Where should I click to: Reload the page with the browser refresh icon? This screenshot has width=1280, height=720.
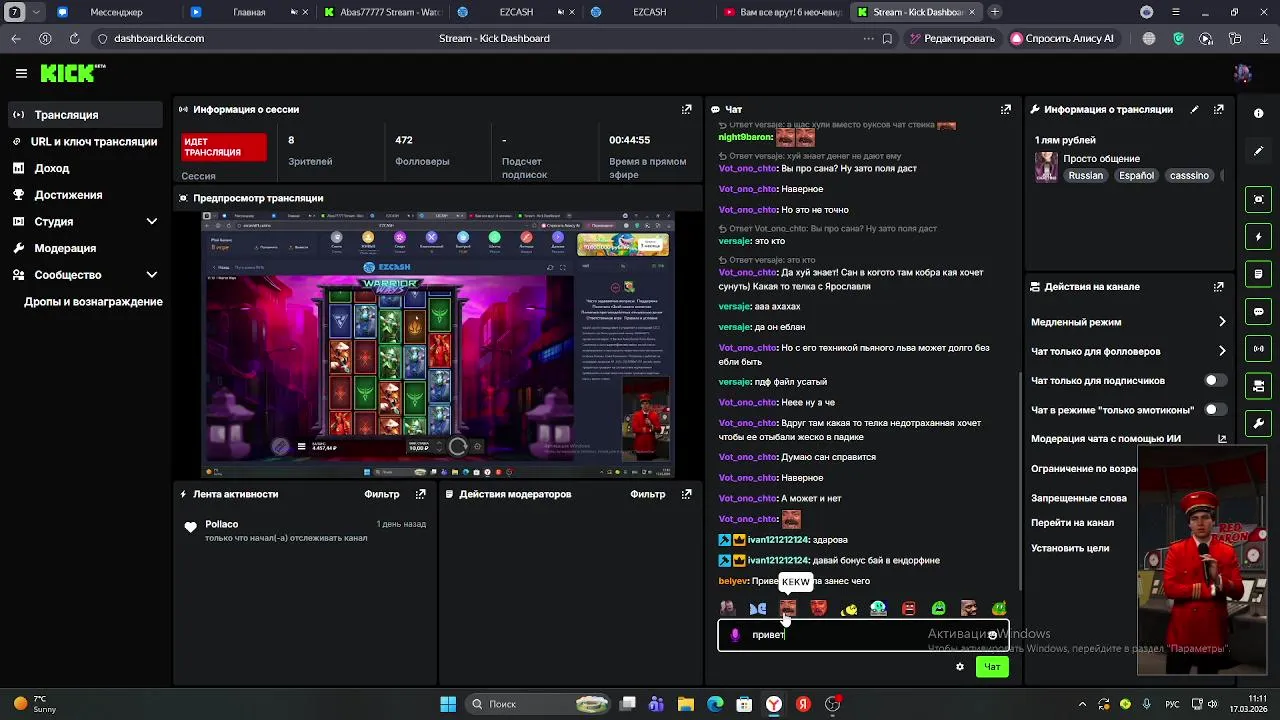click(x=74, y=38)
